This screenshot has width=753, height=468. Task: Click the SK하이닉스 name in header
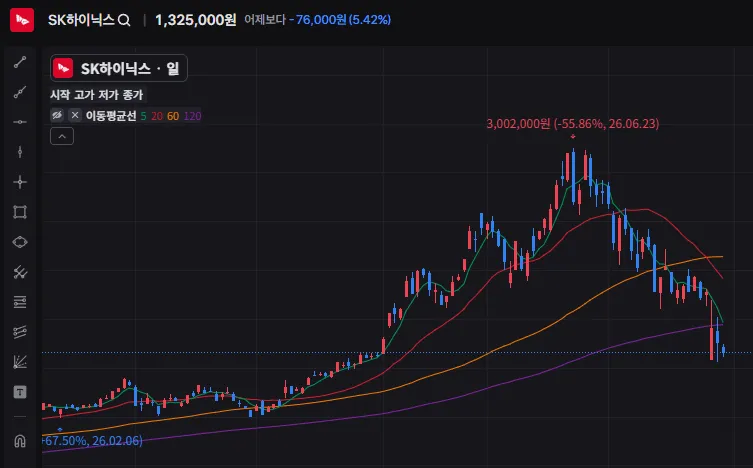(x=81, y=20)
